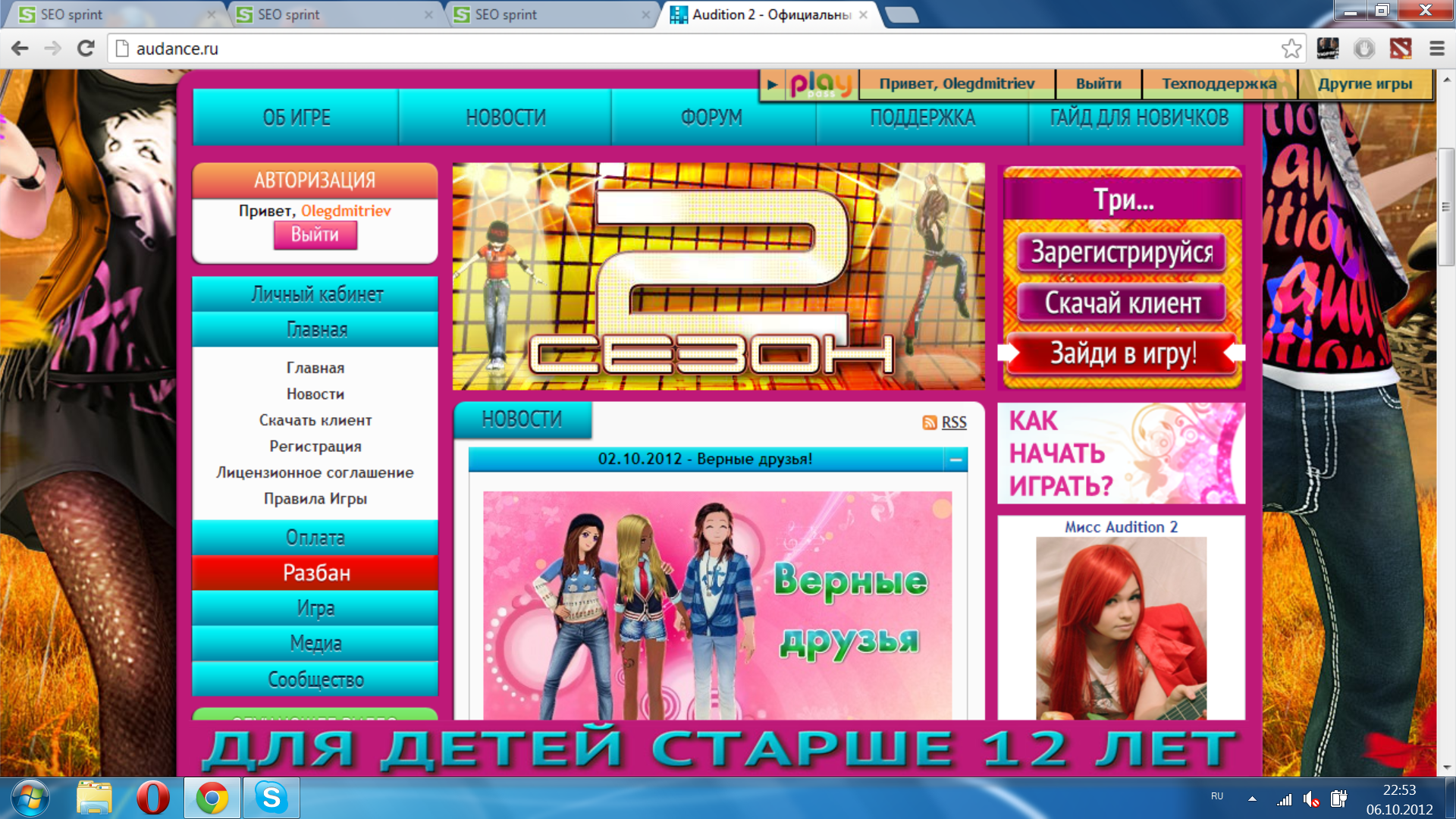Collapse the Главная sidebar section header
1456x819 pixels.
point(315,330)
